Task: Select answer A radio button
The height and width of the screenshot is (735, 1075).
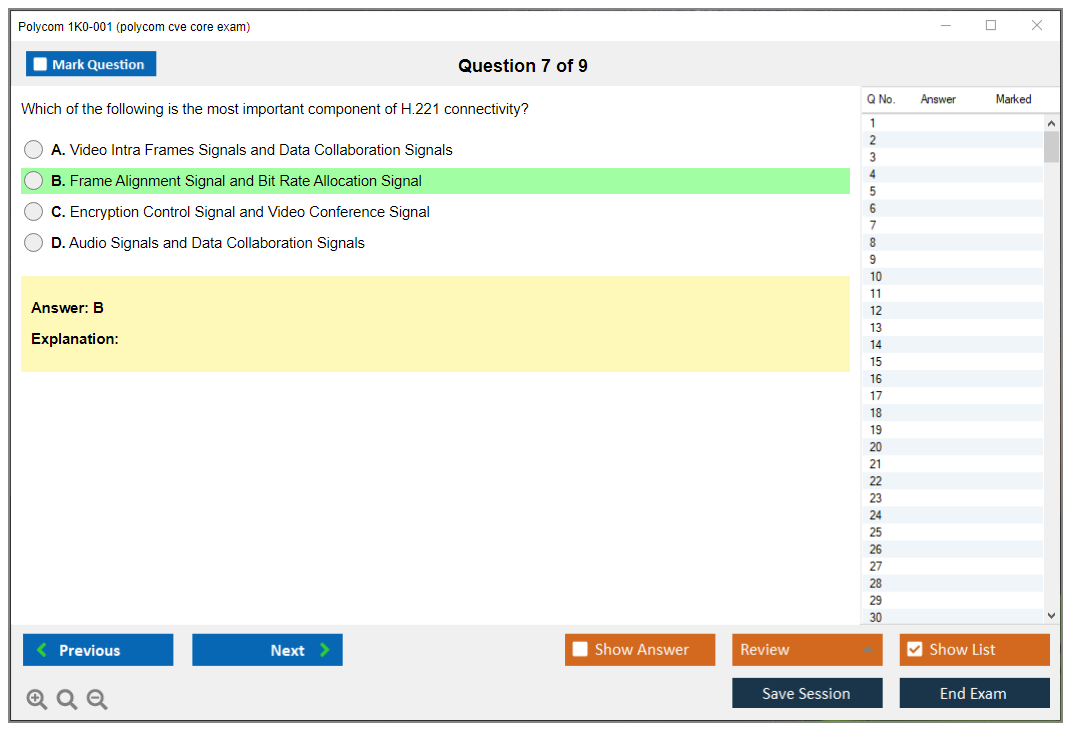Action: pyautogui.click(x=34, y=150)
